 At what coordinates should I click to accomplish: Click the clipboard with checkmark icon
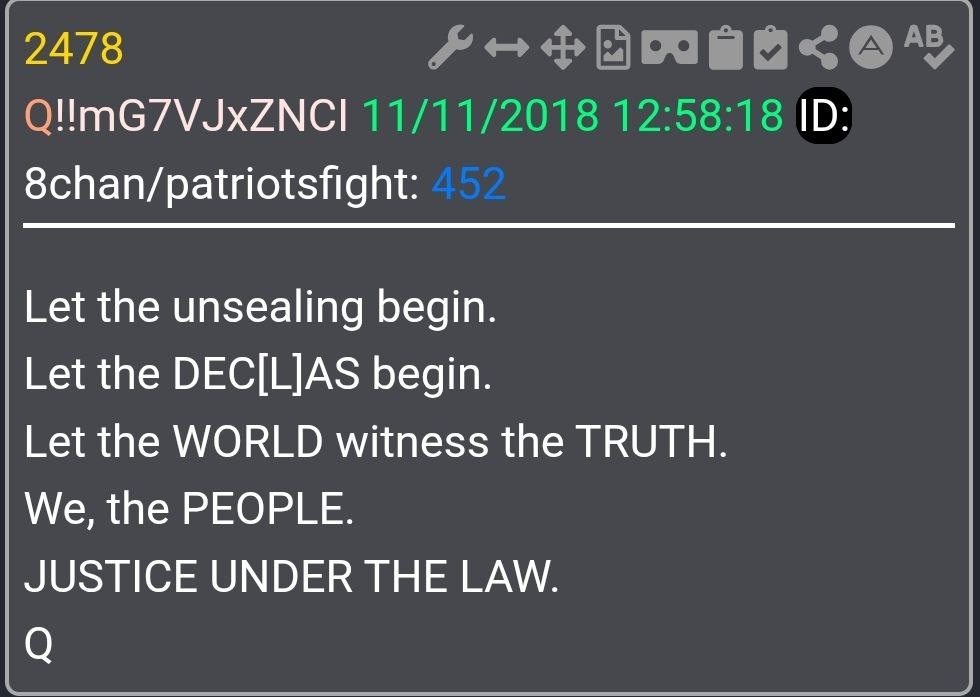(x=771, y=48)
